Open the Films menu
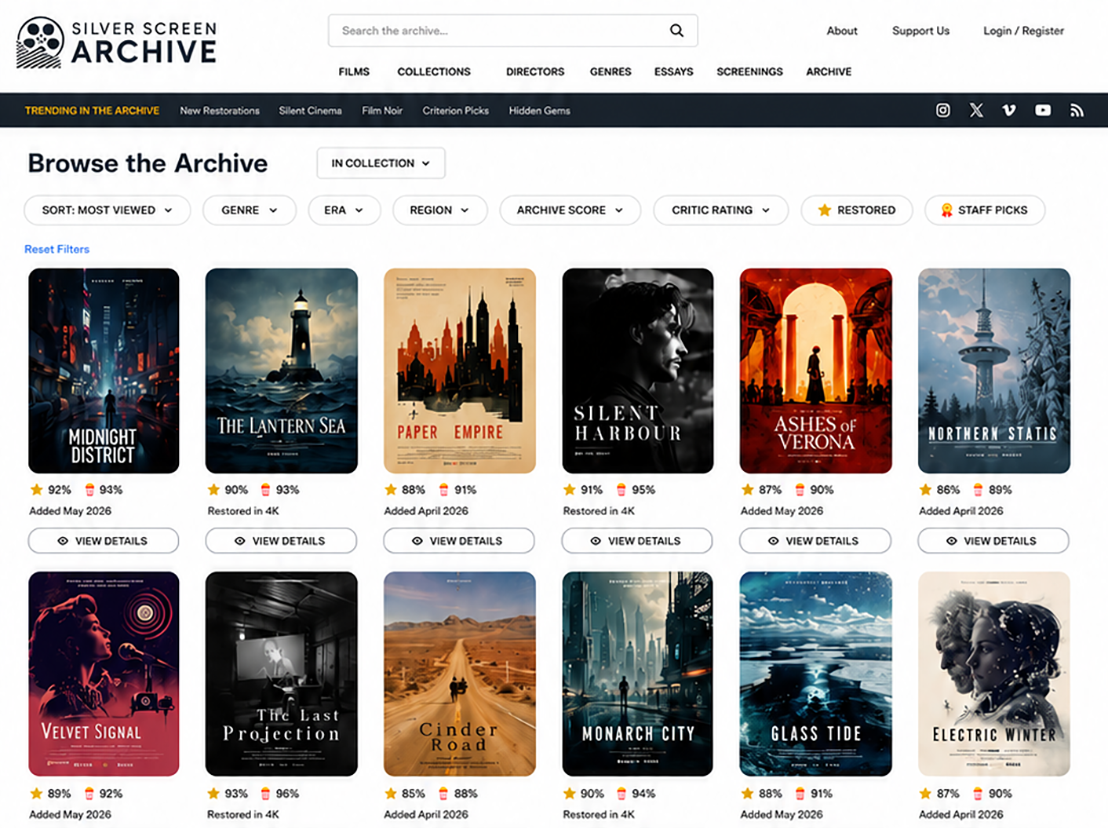Screen dimensions: 1108x828 354,71
